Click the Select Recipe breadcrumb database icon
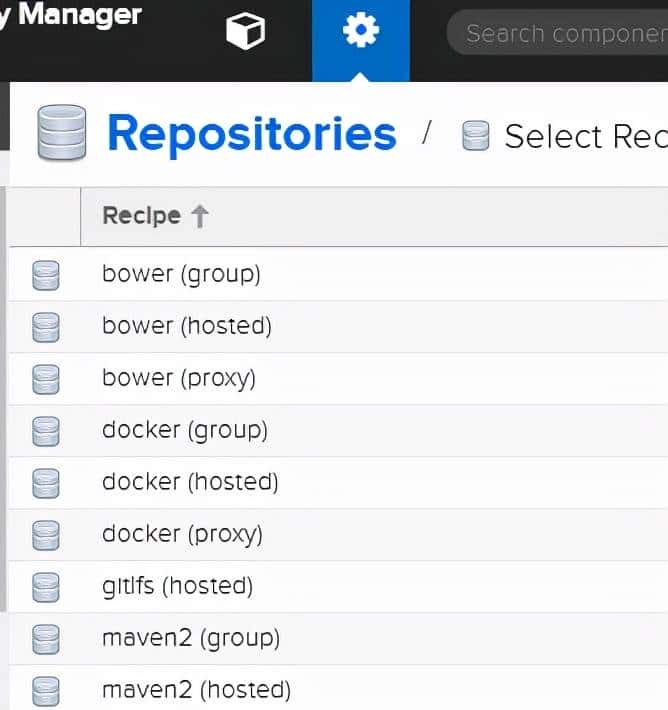This screenshot has height=710, width=668. [476, 136]
